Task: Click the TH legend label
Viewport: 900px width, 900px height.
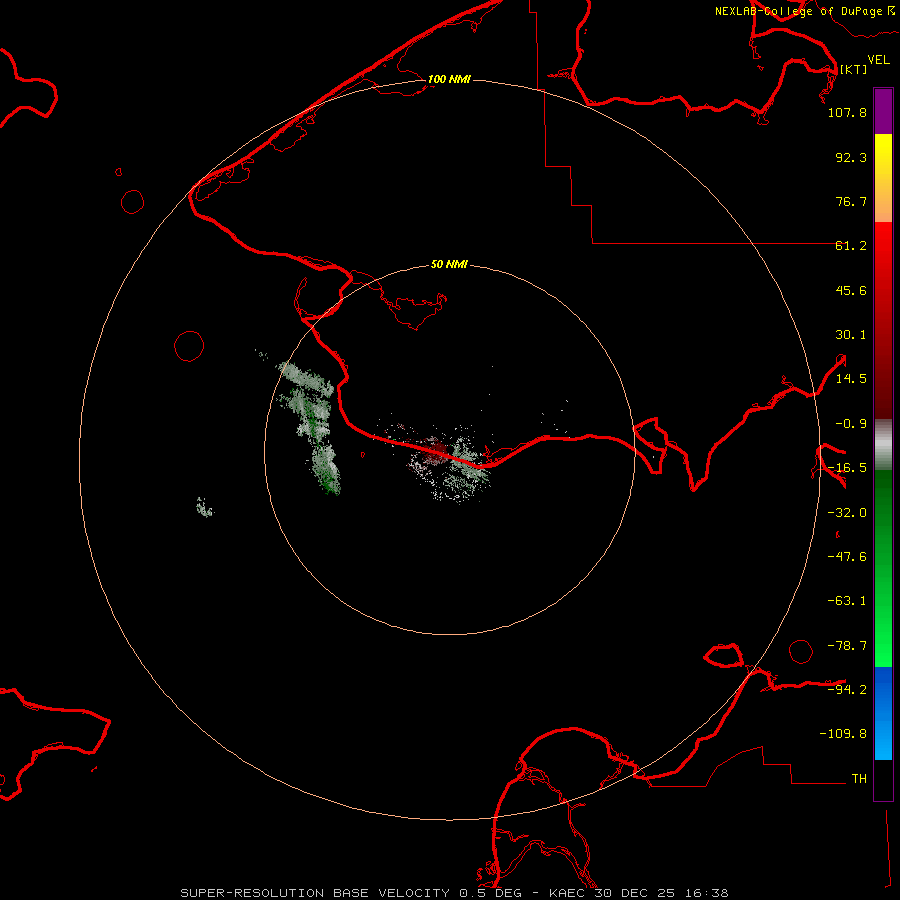Action: (x=859, y=779)
